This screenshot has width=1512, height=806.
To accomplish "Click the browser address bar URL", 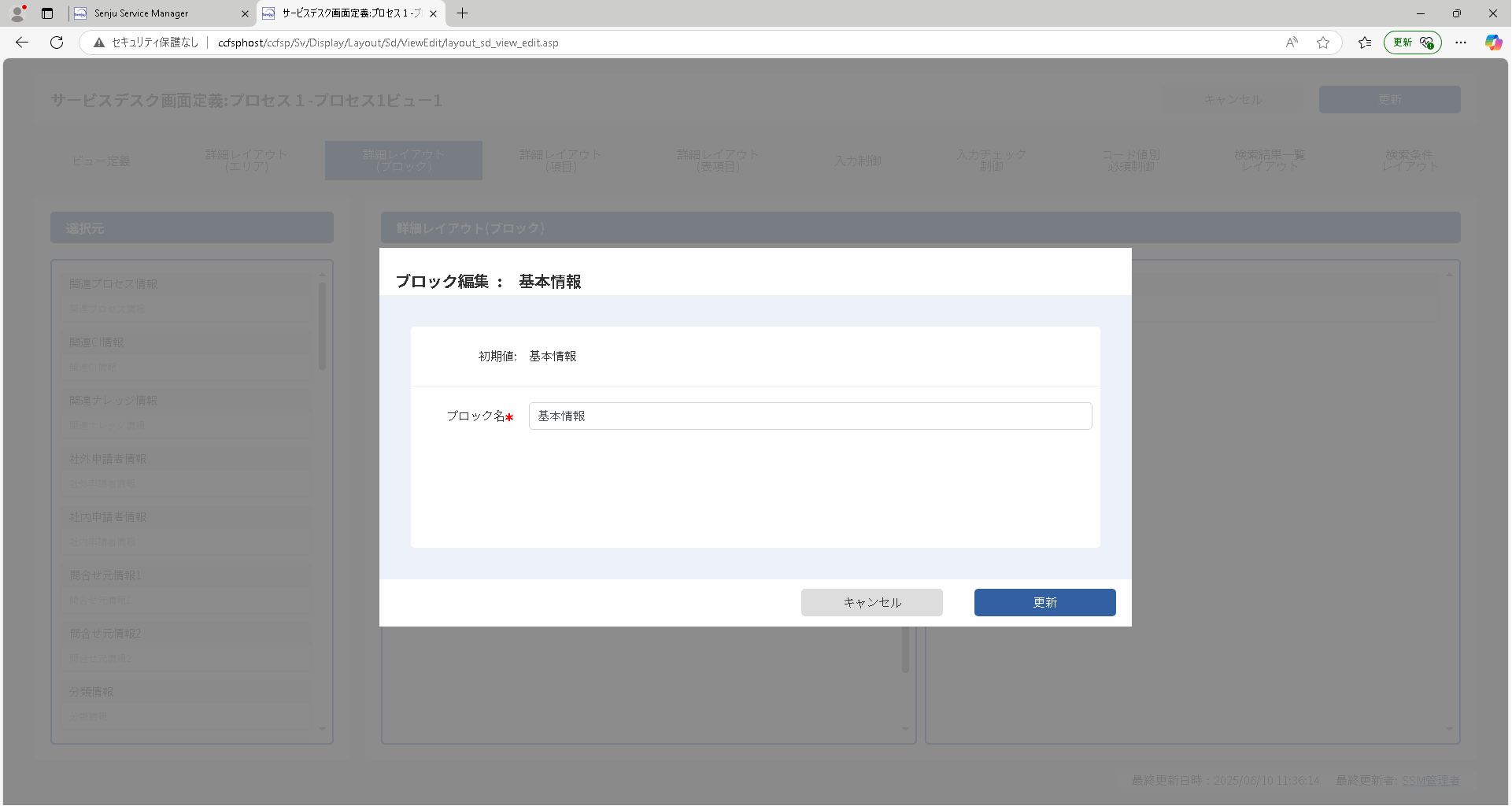I will (388, 43).
